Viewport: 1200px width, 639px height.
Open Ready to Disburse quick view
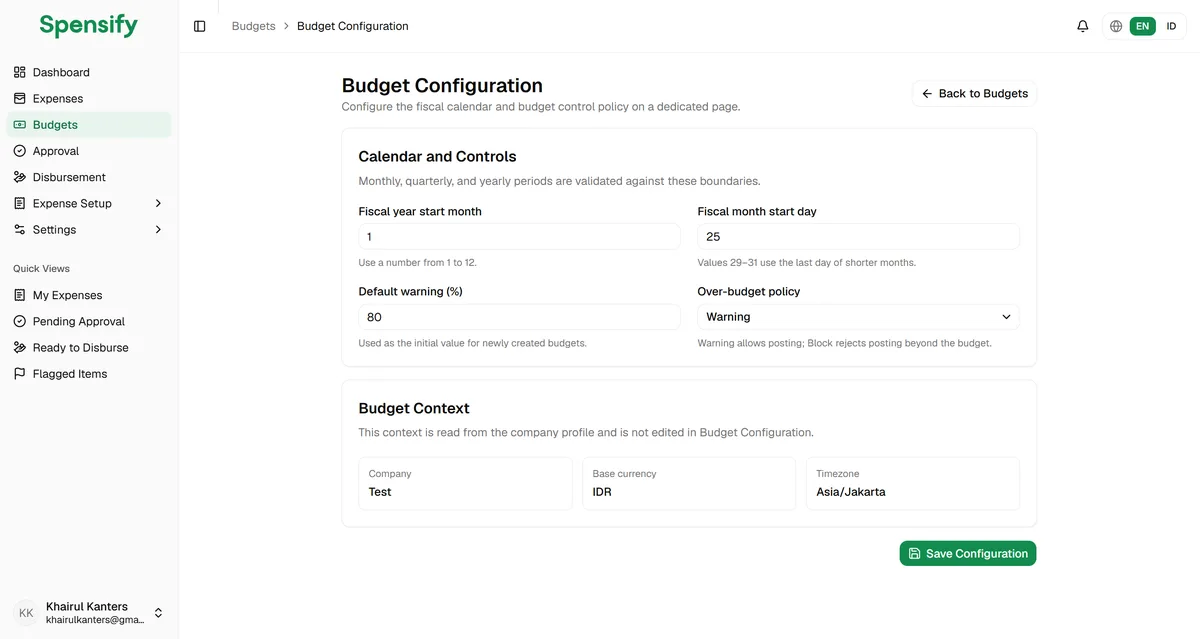(89, 347)
